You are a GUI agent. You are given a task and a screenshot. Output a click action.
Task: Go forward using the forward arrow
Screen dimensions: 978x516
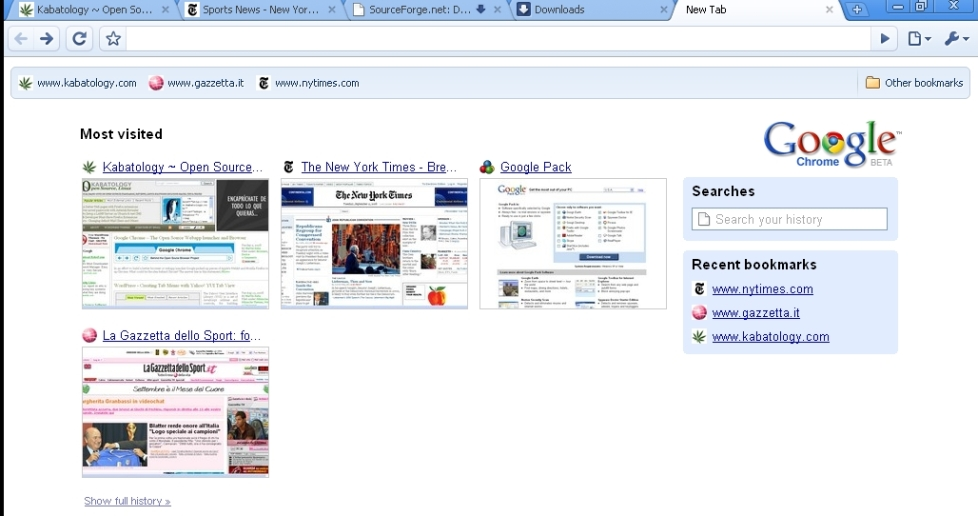click(x=47, y=39)
